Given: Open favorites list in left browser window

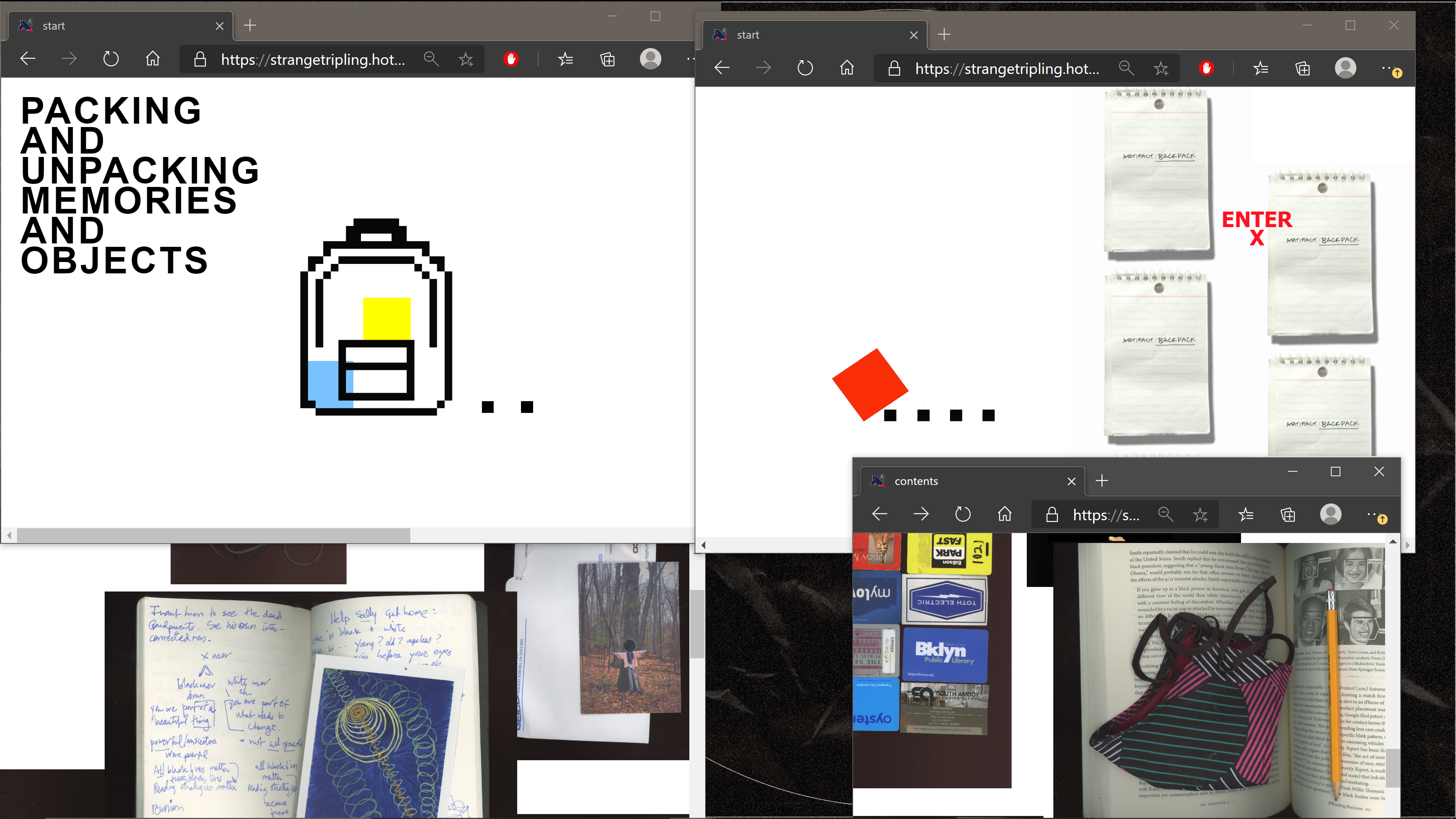Looking at the screenshot, I should click(565, 60).
